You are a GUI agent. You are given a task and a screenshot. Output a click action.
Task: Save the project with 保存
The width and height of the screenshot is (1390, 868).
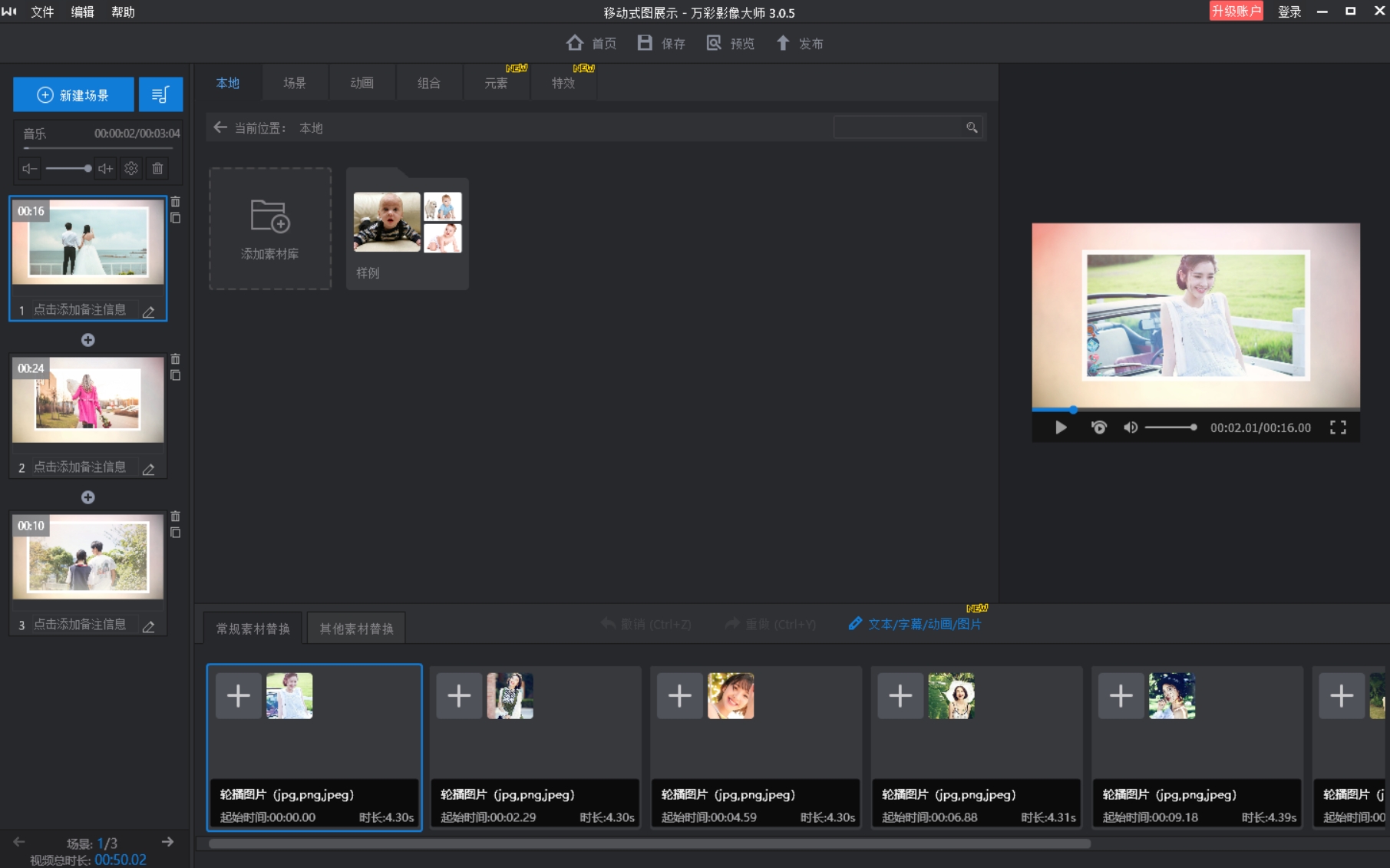(661, 43)
